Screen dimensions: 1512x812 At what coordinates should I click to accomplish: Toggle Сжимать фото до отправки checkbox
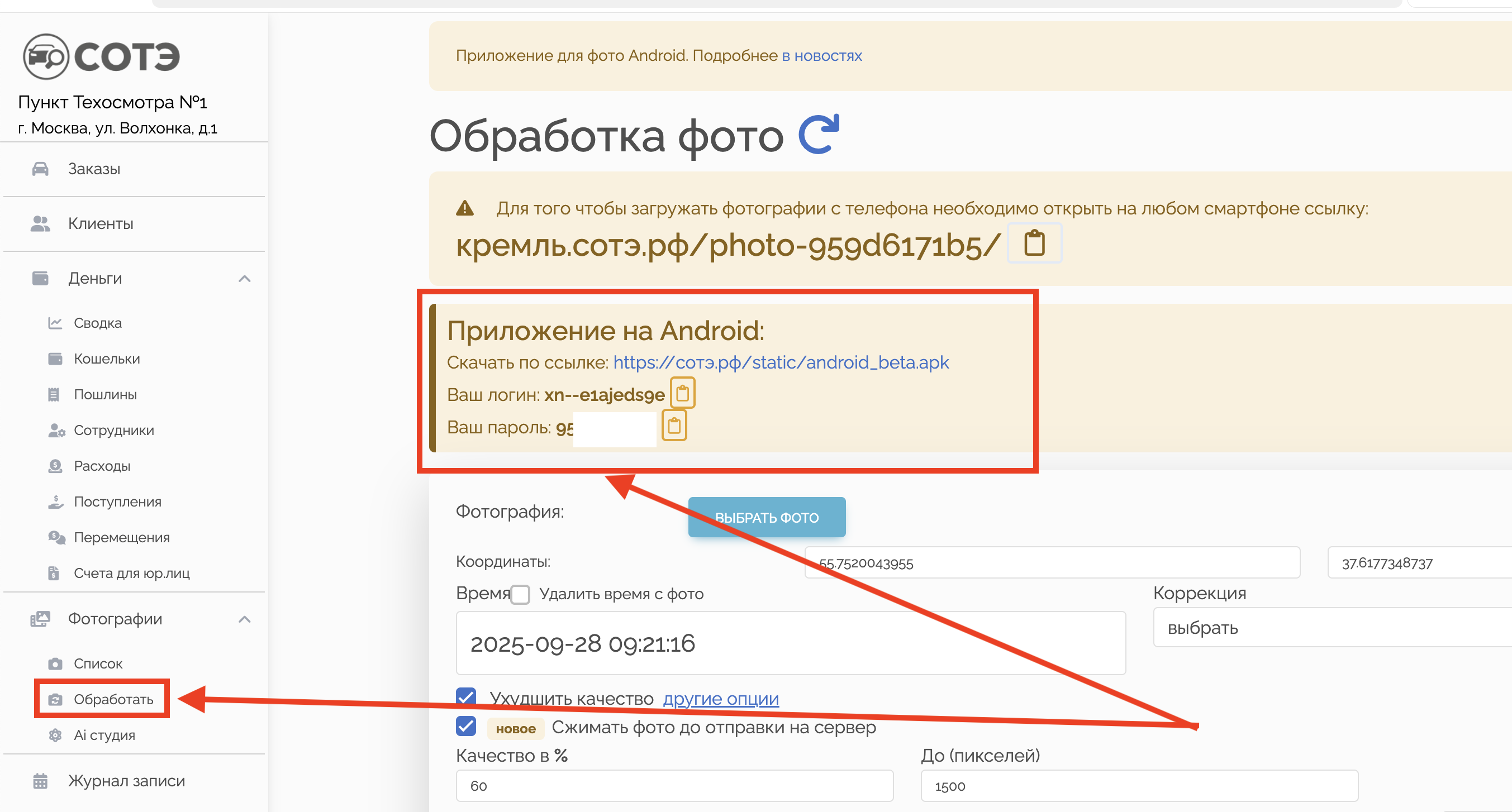point(466,727)
